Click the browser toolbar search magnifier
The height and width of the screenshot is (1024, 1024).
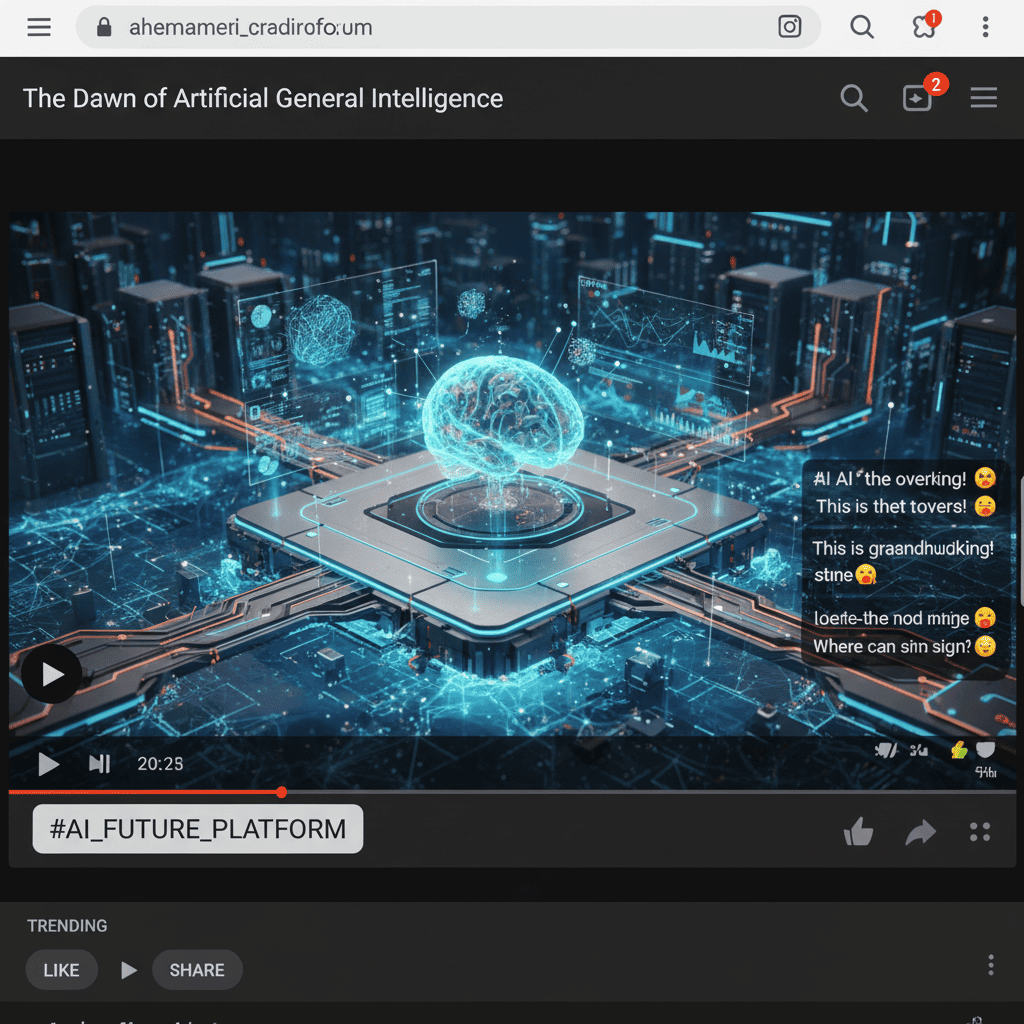point(862,27)
